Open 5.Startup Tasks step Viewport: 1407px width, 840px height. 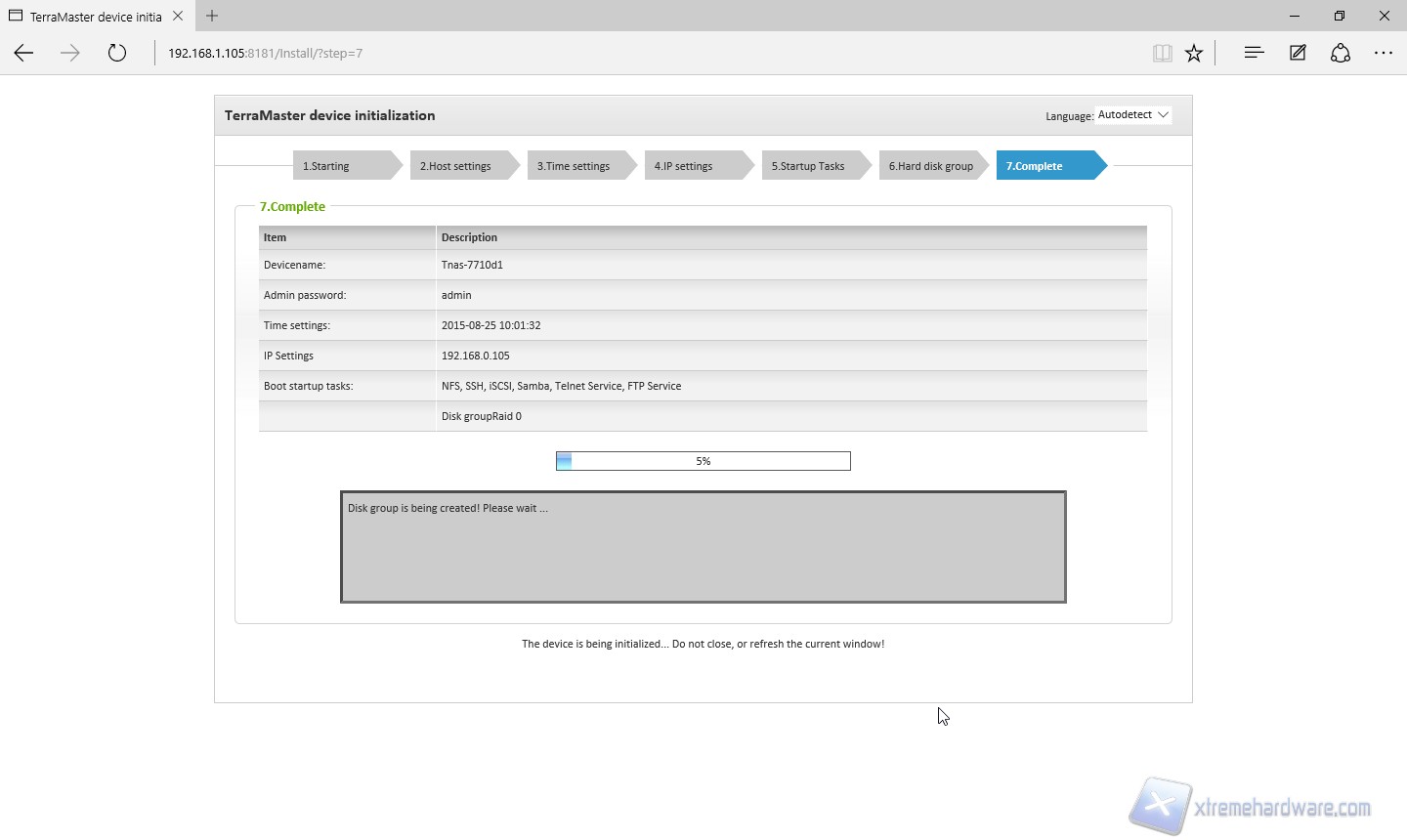click(810, 166)
